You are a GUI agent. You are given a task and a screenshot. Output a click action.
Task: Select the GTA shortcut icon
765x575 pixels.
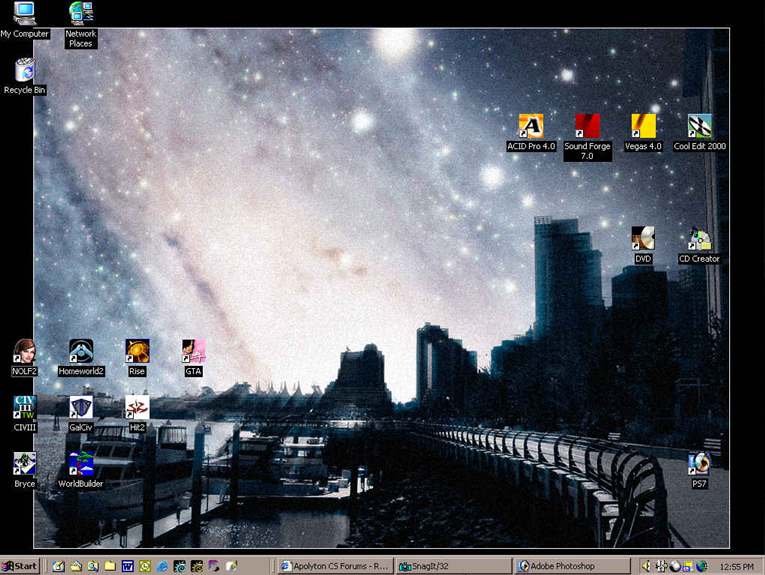(x=193, y=352)
